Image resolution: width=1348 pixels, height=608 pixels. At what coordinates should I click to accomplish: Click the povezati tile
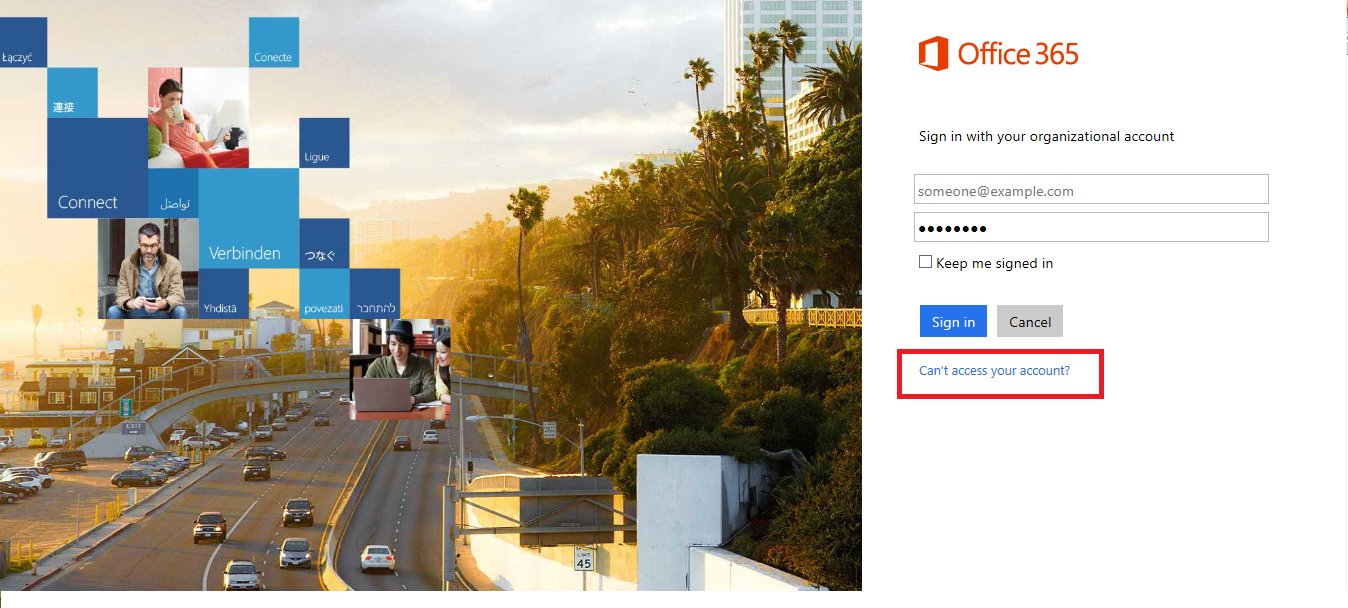click(324, 293)
